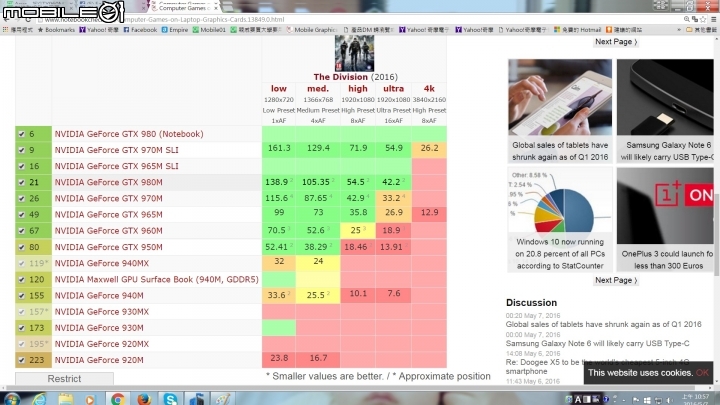Expand the bookmarks overflow chevron
The image size is (720, 405).
pyautogui.click(x=679, y=30)
